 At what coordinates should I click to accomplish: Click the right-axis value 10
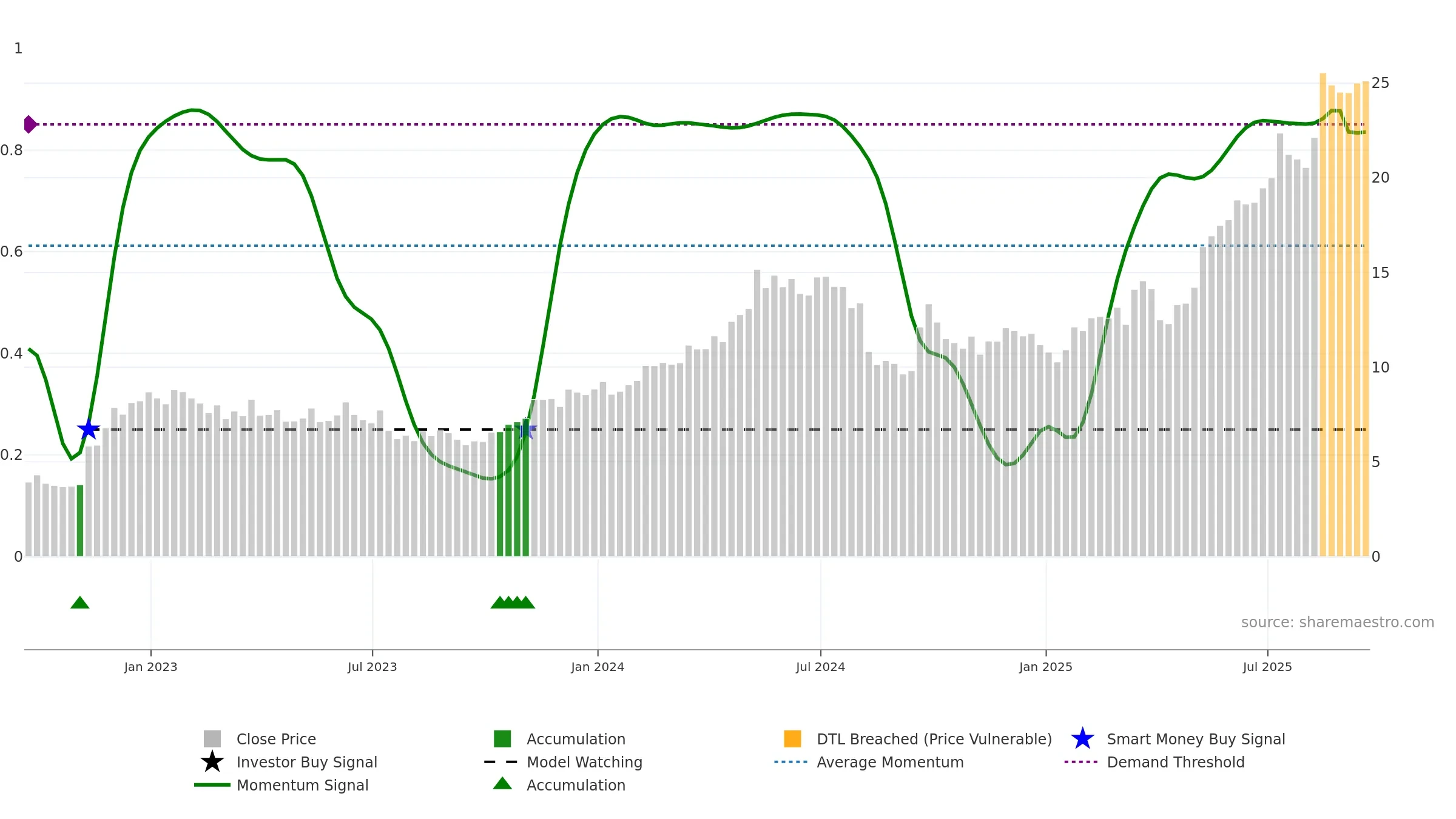pyautogui.click(x=1380, y=368)
